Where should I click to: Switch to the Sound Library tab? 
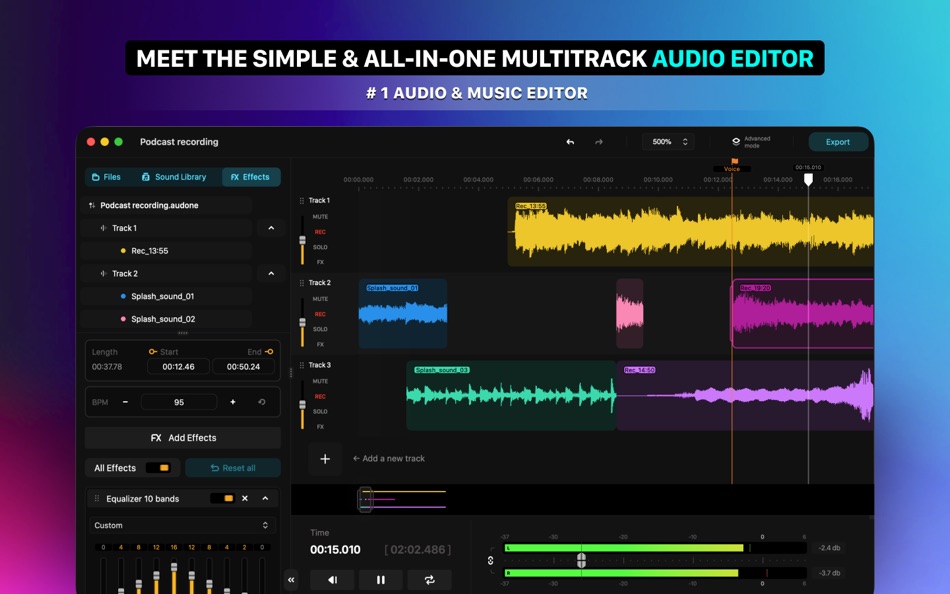click(x=174, y=176)
